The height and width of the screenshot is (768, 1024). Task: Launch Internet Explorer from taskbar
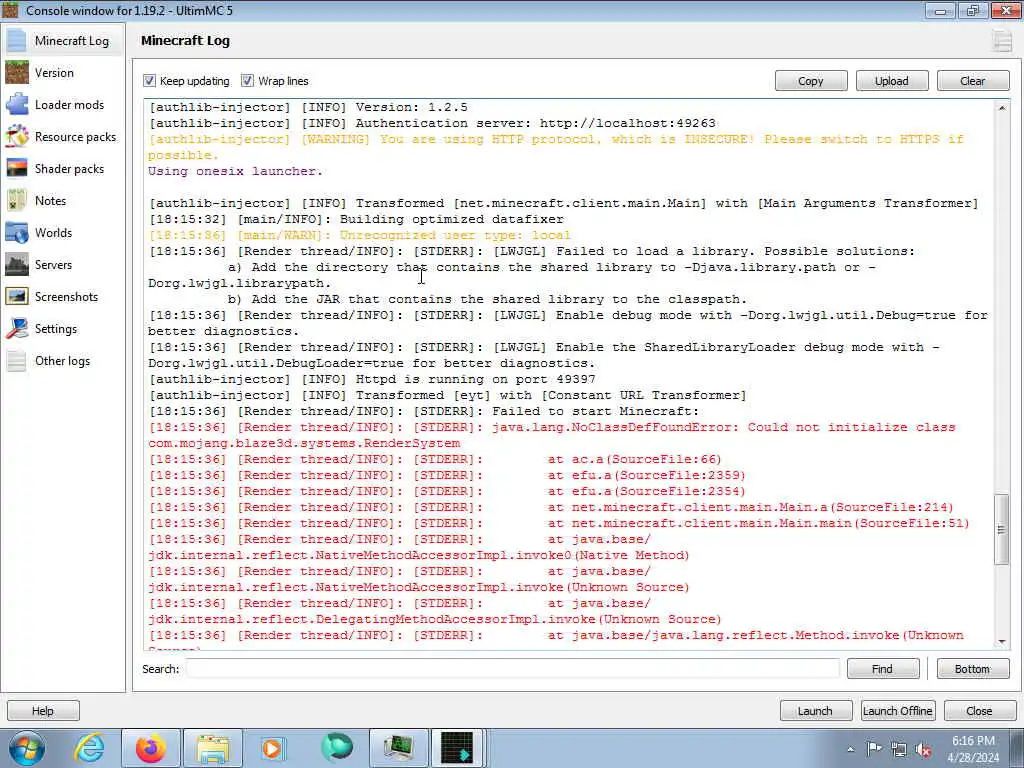(x=89, y=748)
